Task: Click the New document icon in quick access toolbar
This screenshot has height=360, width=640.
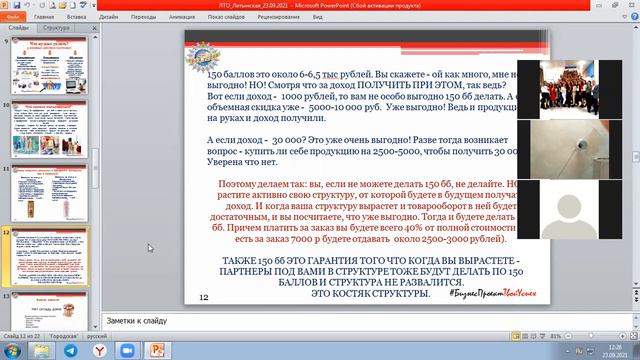Action: [x=73, y=5]
